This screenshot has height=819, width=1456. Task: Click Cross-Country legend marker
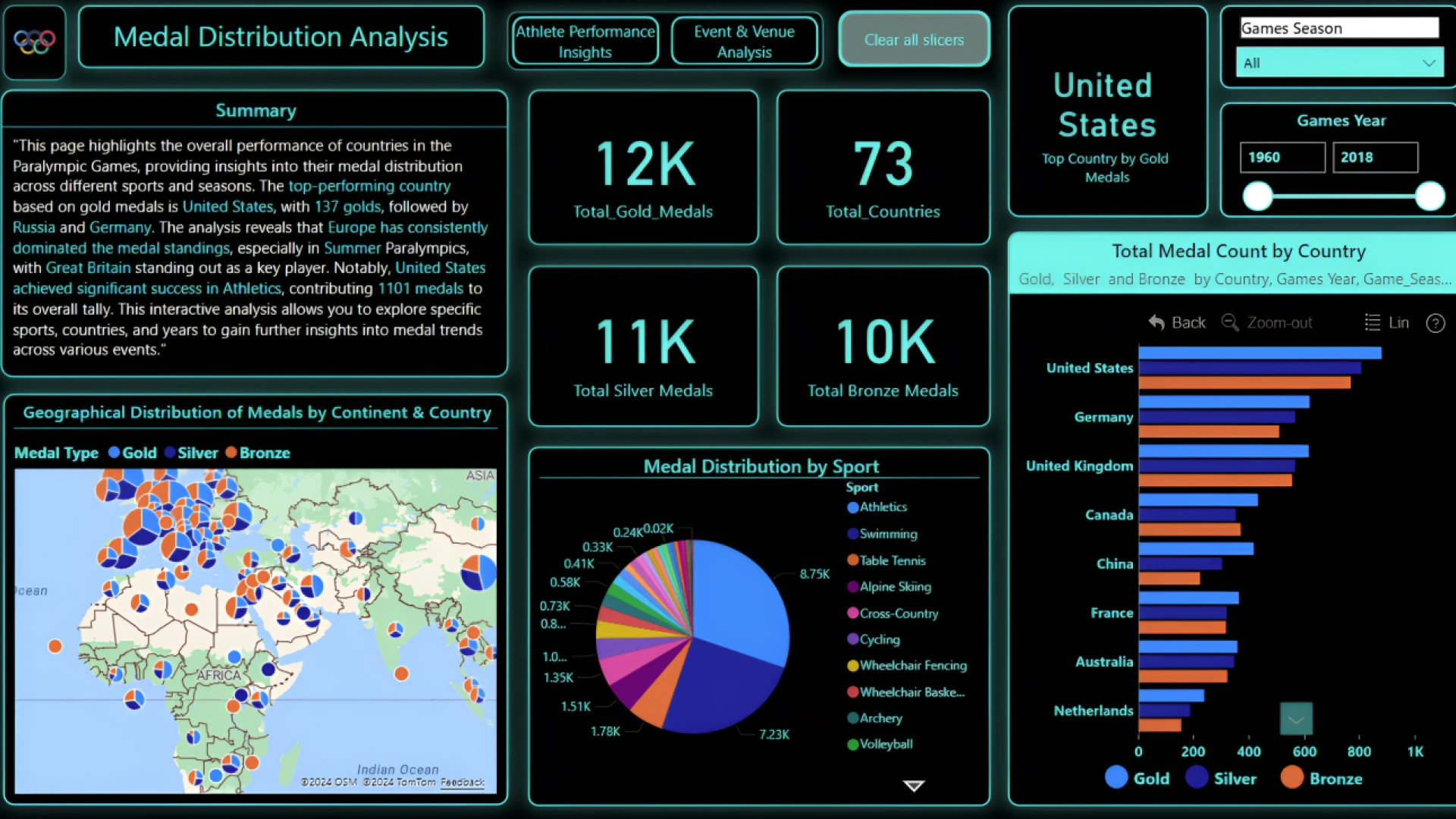(852, 613)
